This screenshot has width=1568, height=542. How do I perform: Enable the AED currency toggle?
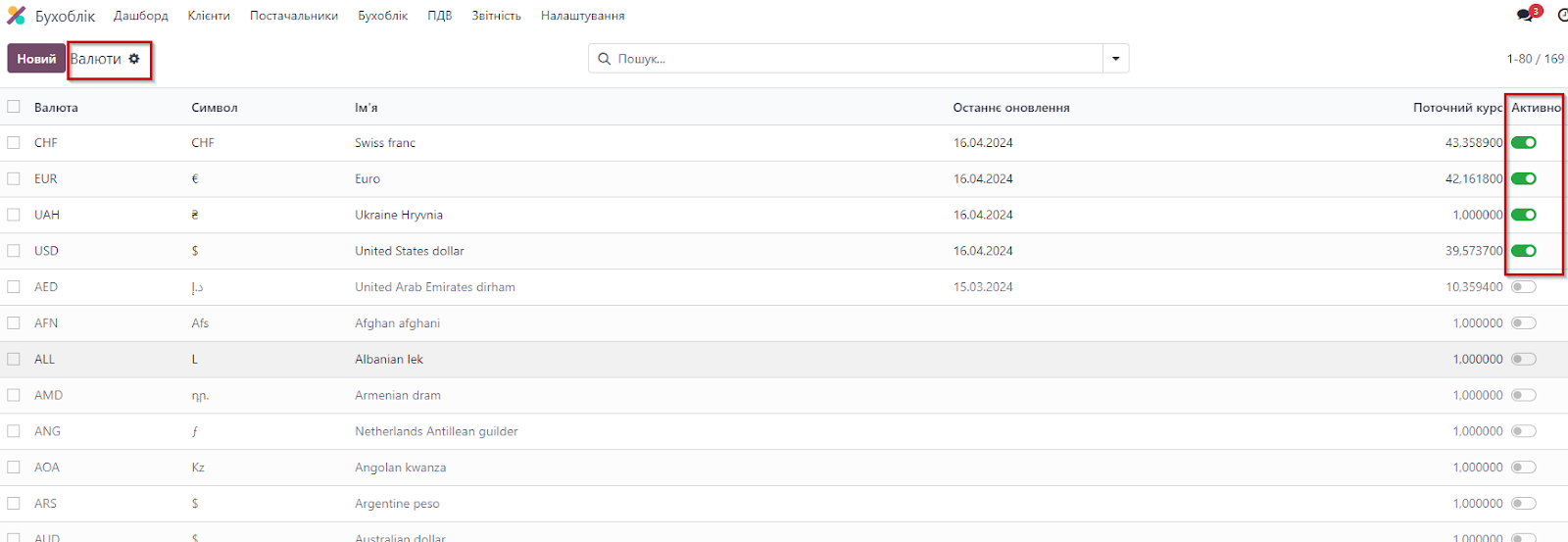[1523, 287]
